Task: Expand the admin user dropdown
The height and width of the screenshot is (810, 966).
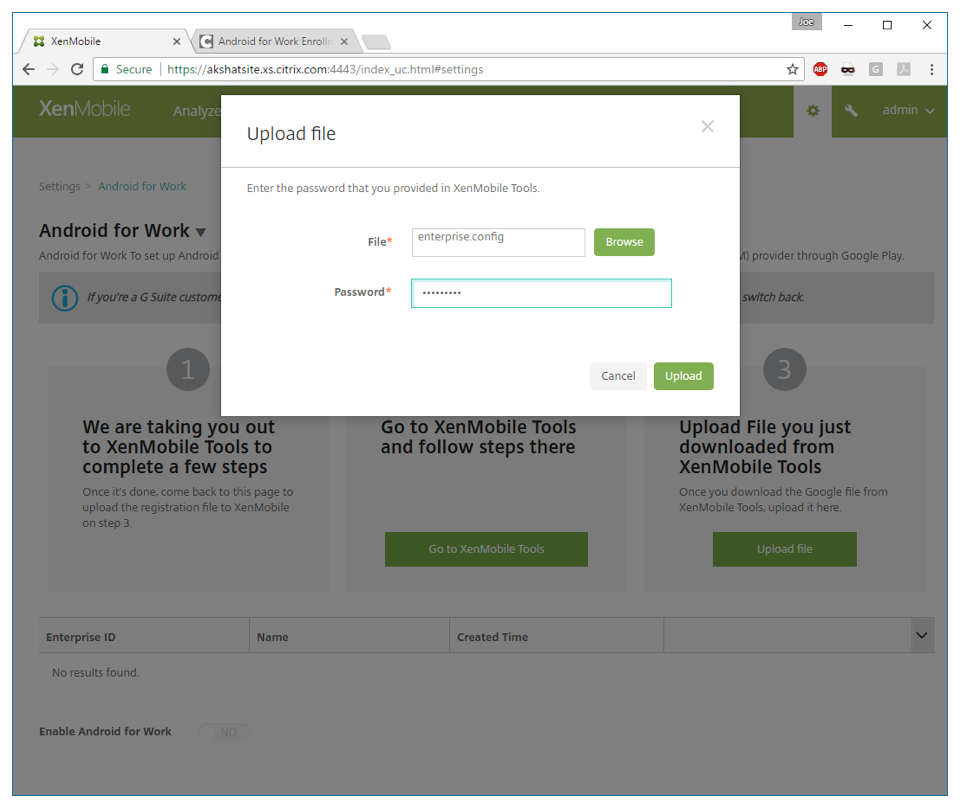Action: (908, 111)
